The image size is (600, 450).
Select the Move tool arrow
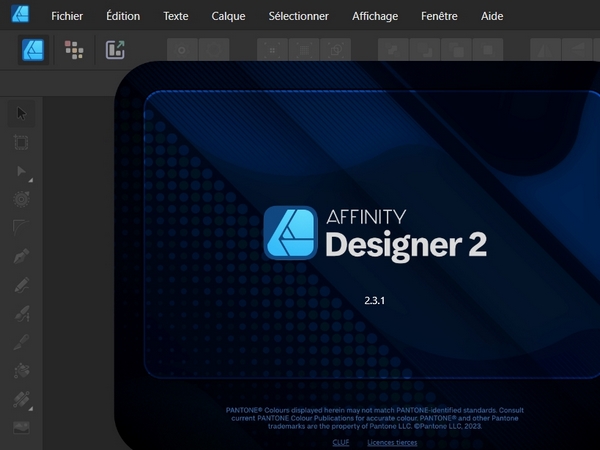click(x=21, y=114)
